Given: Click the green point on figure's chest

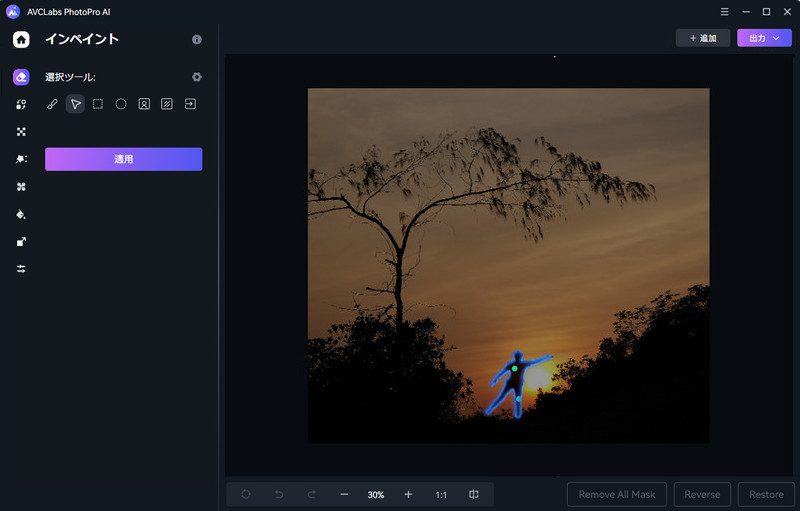Looking at the screenshot, I should pyautogui.click(x=514, y=368).
